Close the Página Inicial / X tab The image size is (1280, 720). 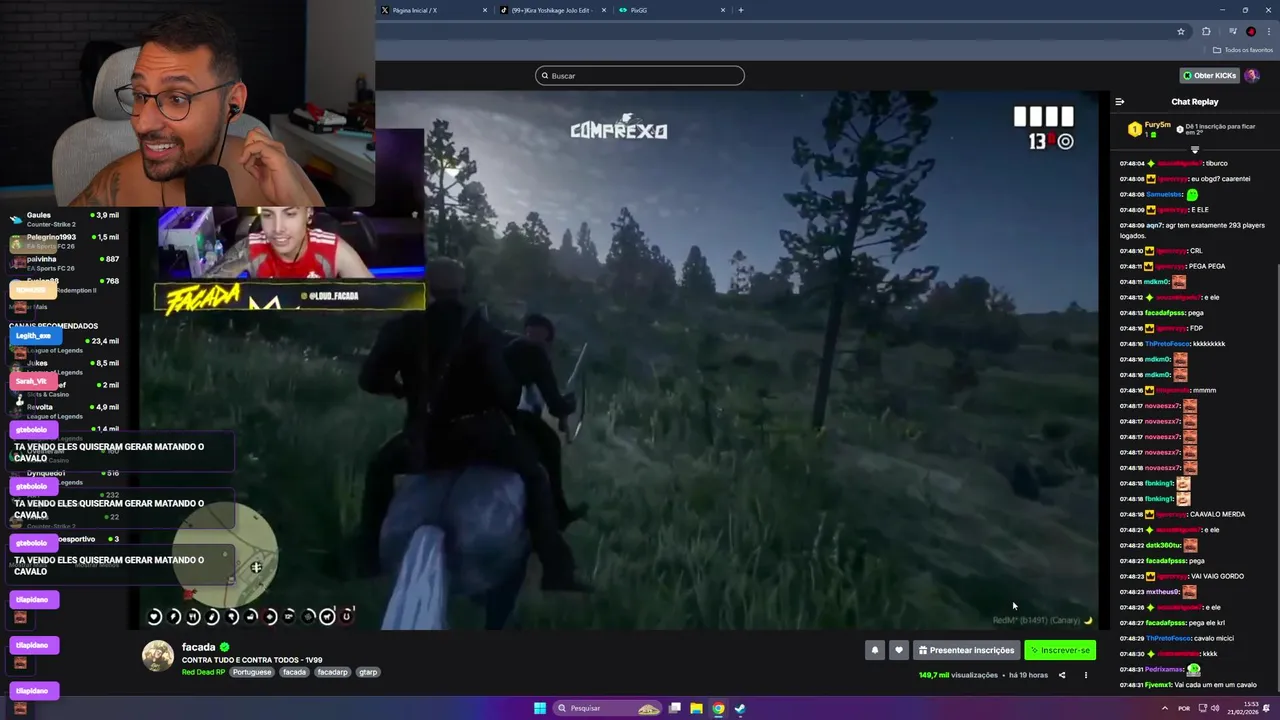pyautogui.click(x=485, y=10)
